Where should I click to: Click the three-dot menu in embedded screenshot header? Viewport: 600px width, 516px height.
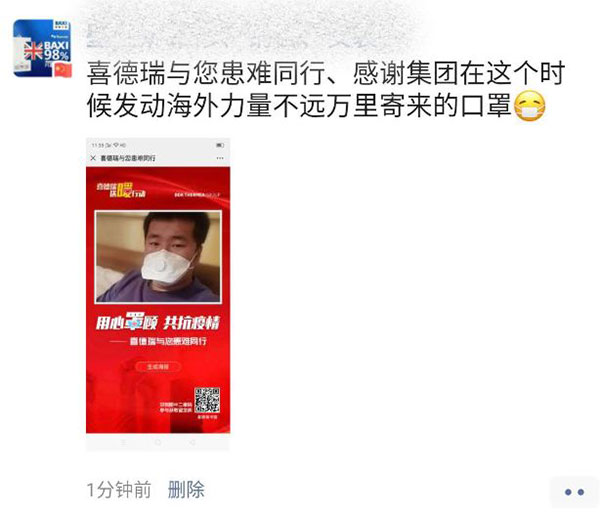coord(220,158)
